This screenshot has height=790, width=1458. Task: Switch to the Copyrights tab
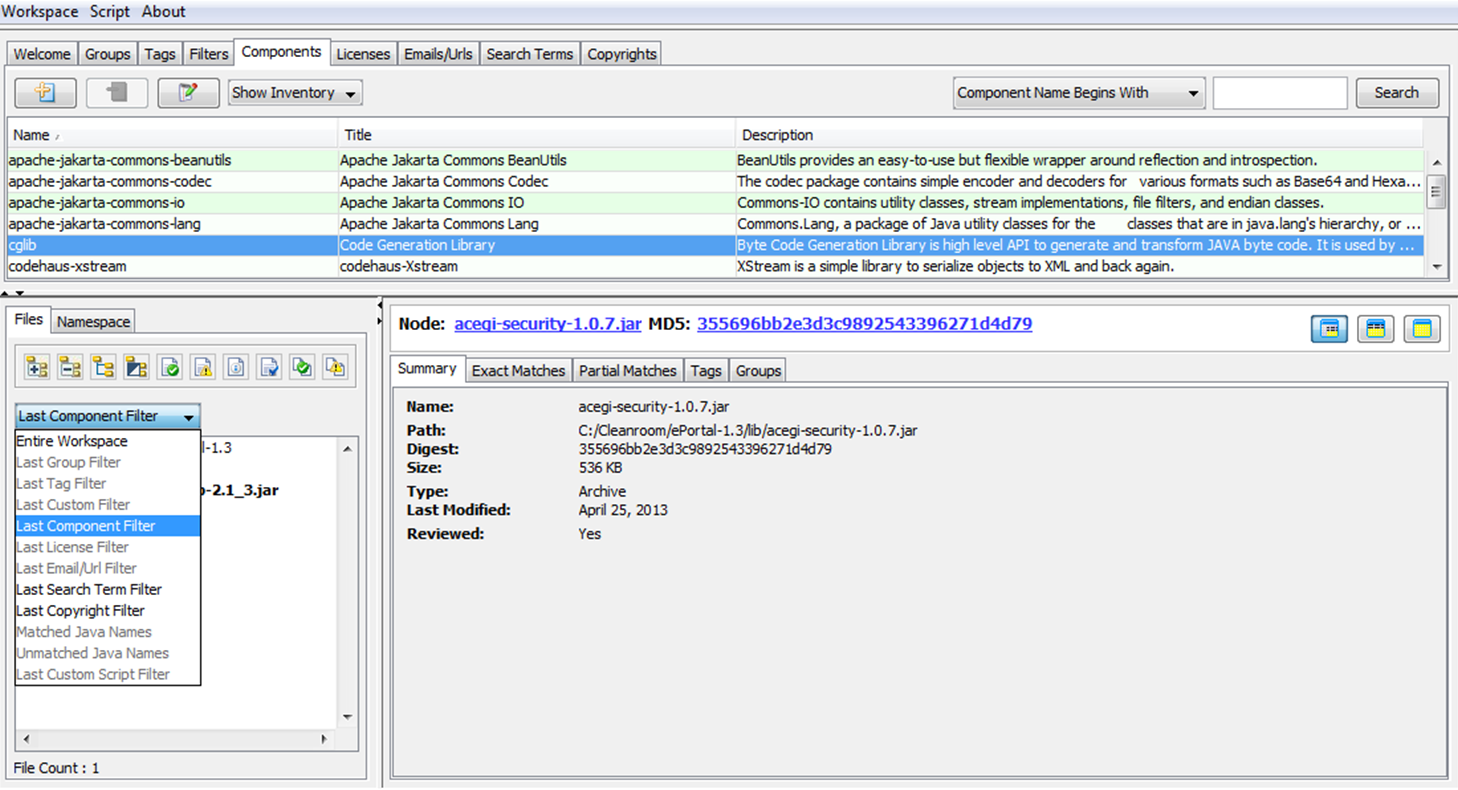(622, 54)
